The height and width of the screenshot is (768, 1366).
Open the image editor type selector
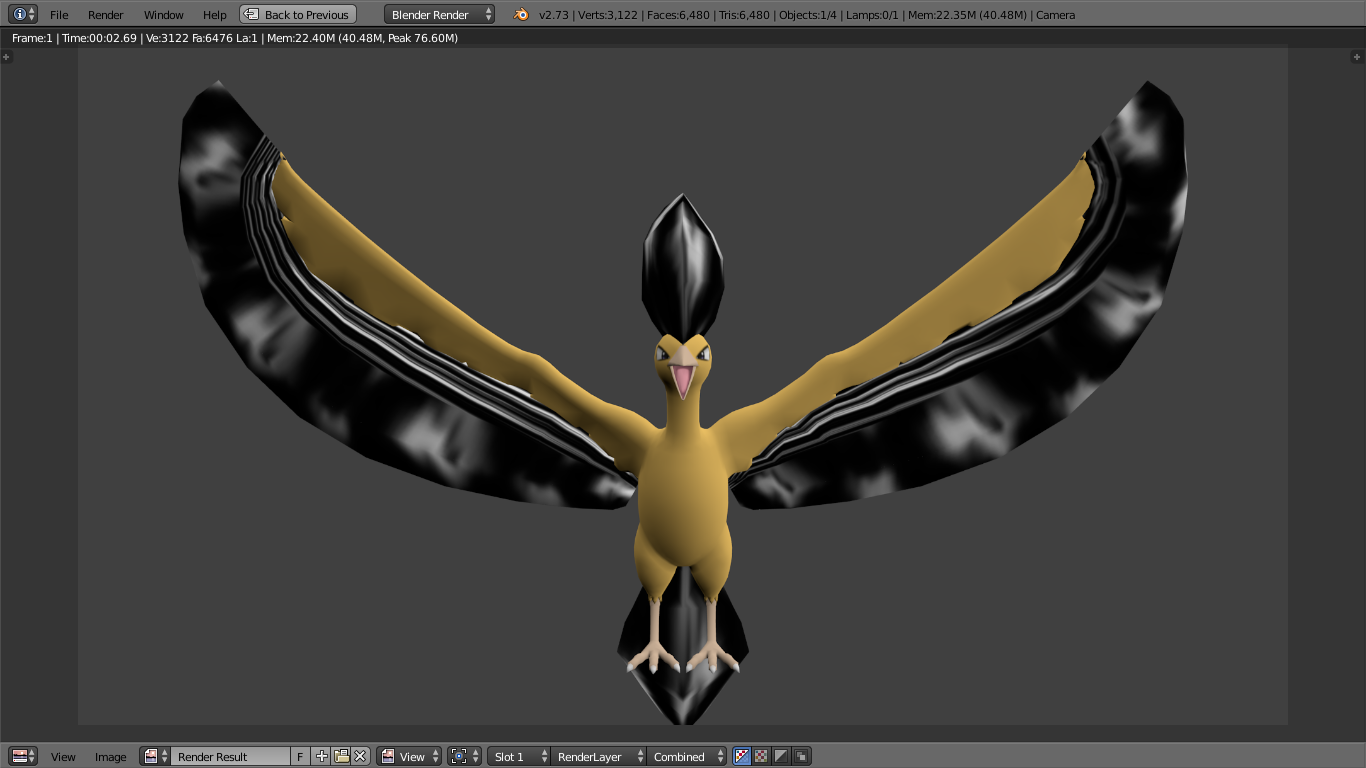tap(23, 756)
